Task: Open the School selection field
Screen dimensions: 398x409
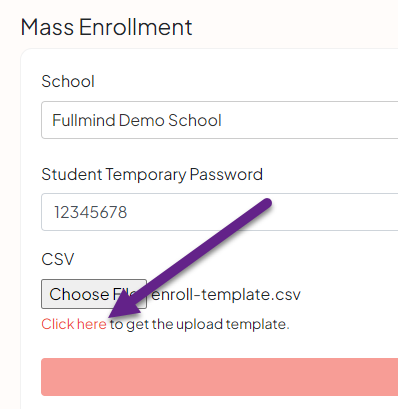Action: (220, 120)
